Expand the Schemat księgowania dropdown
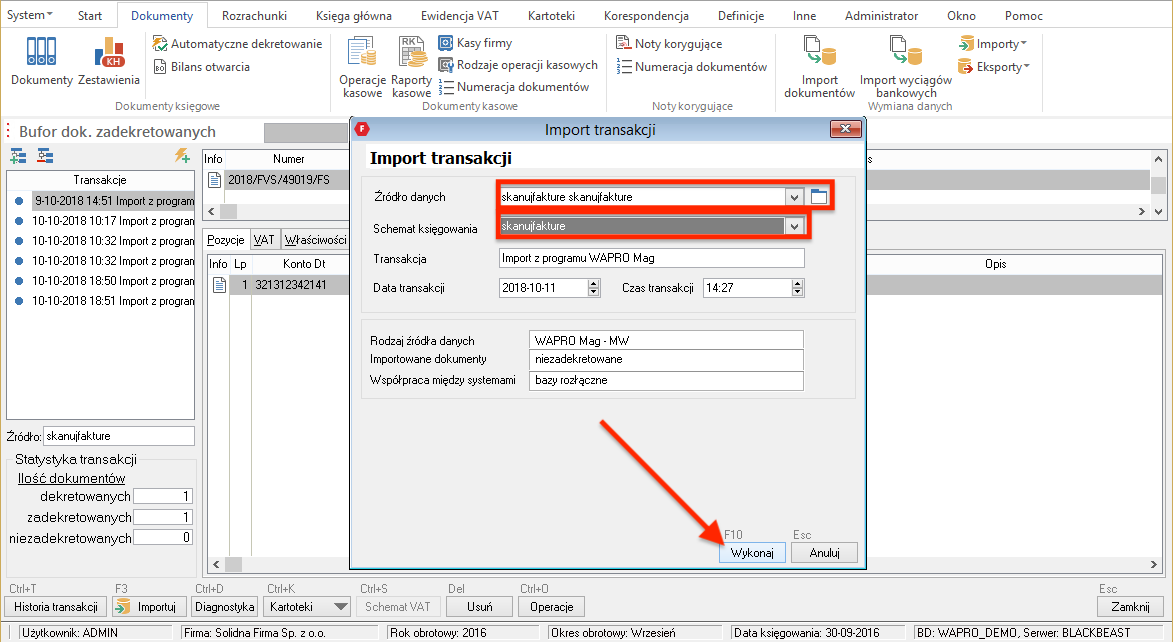 [x=794, y=227]
